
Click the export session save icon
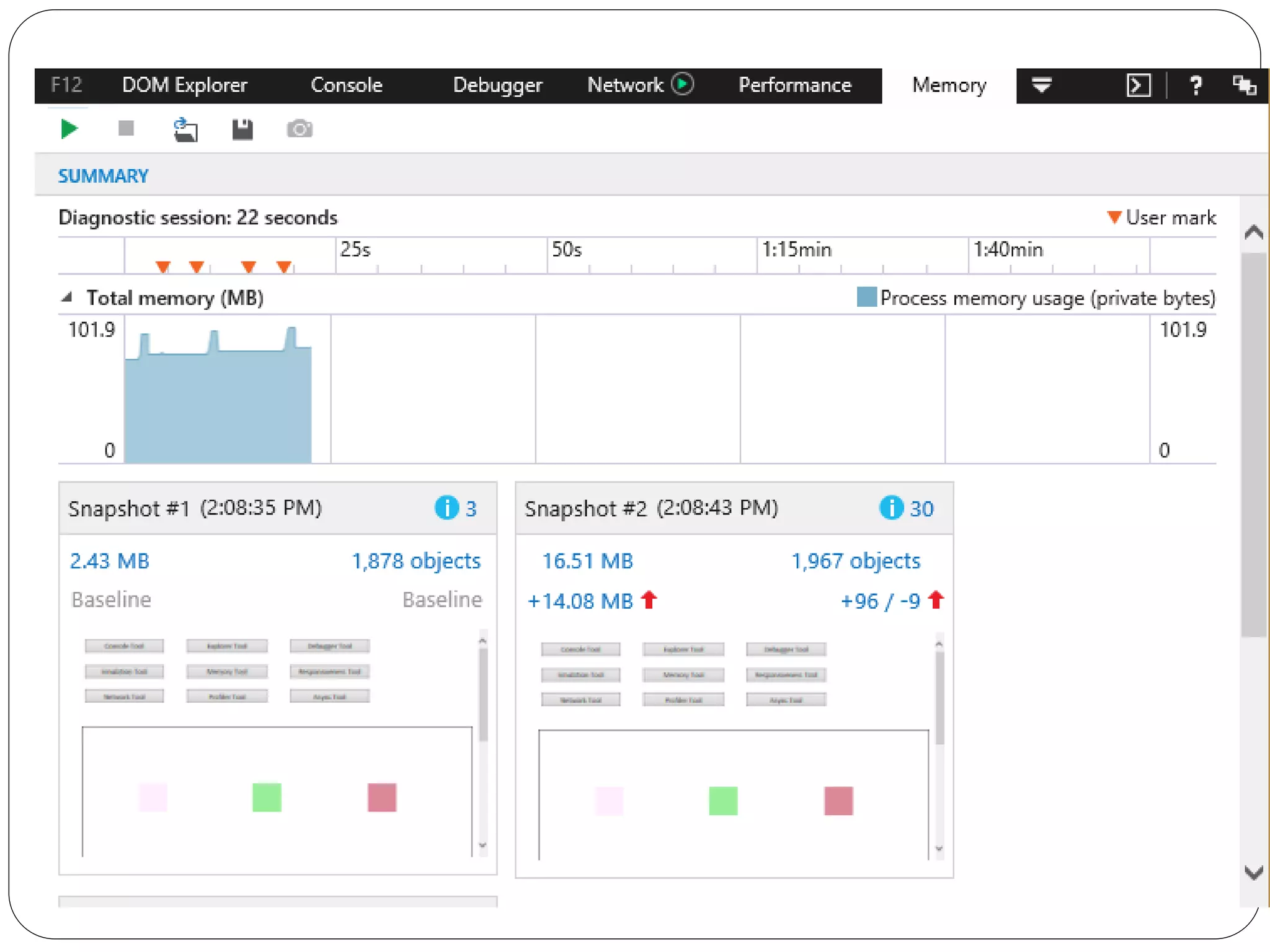pos(242,129)
